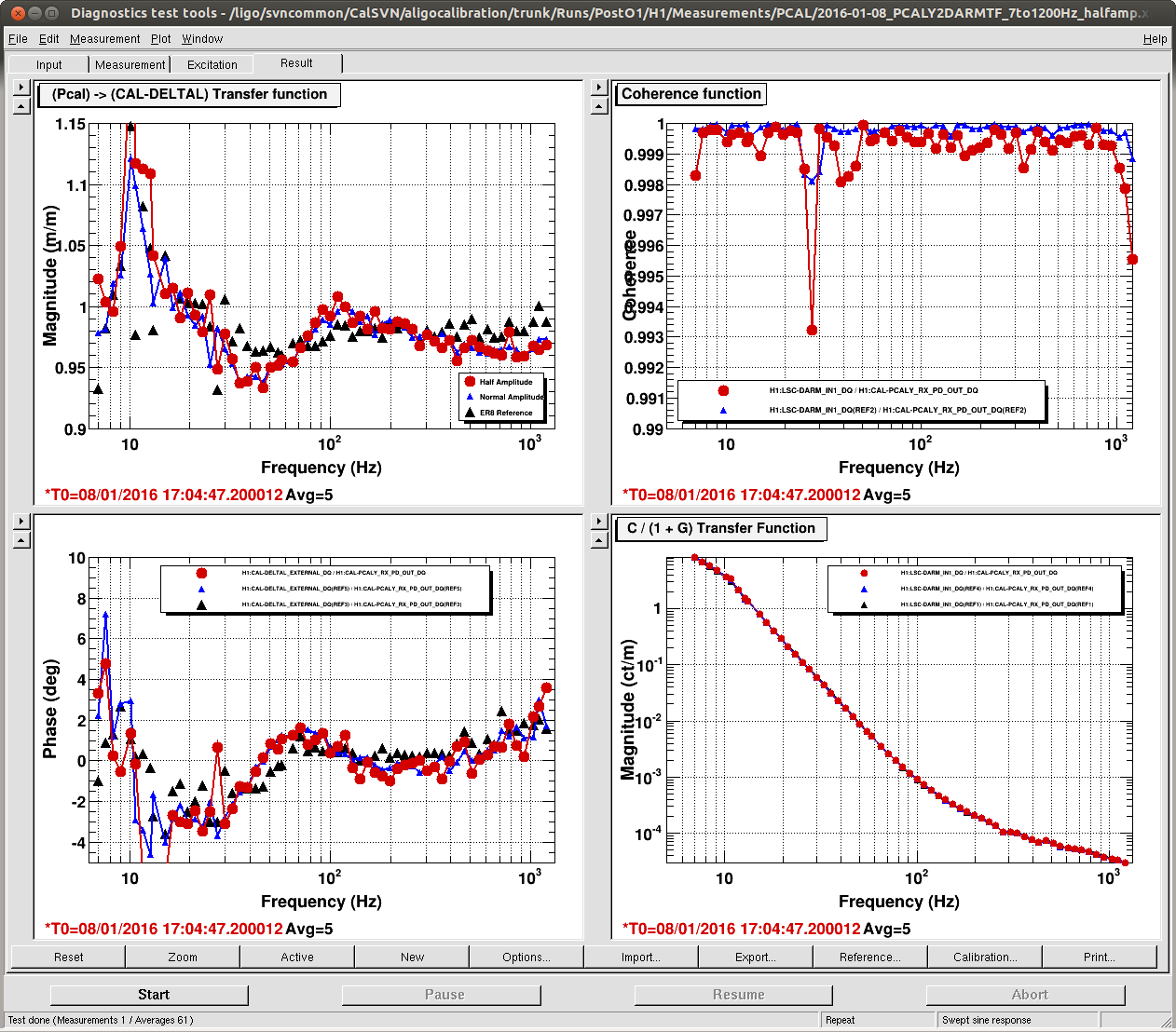Open the Calibration... dialog
The width and height of the screenshot is (1176, 1032).
[985, 957]
